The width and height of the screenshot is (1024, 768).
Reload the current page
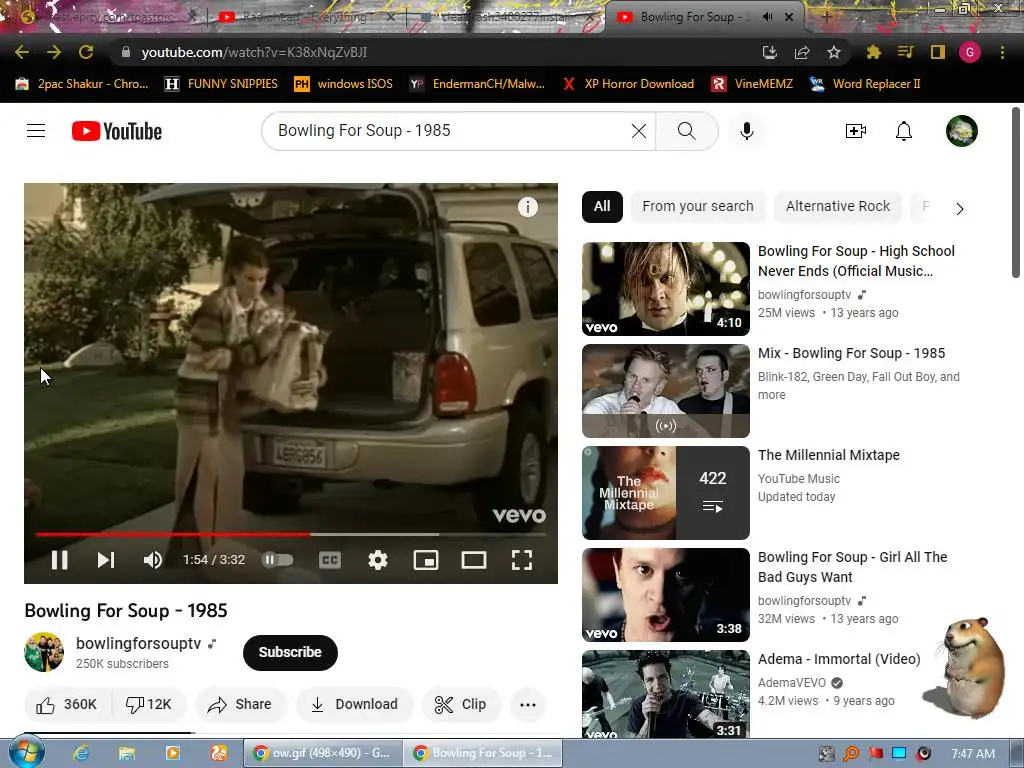86,52
